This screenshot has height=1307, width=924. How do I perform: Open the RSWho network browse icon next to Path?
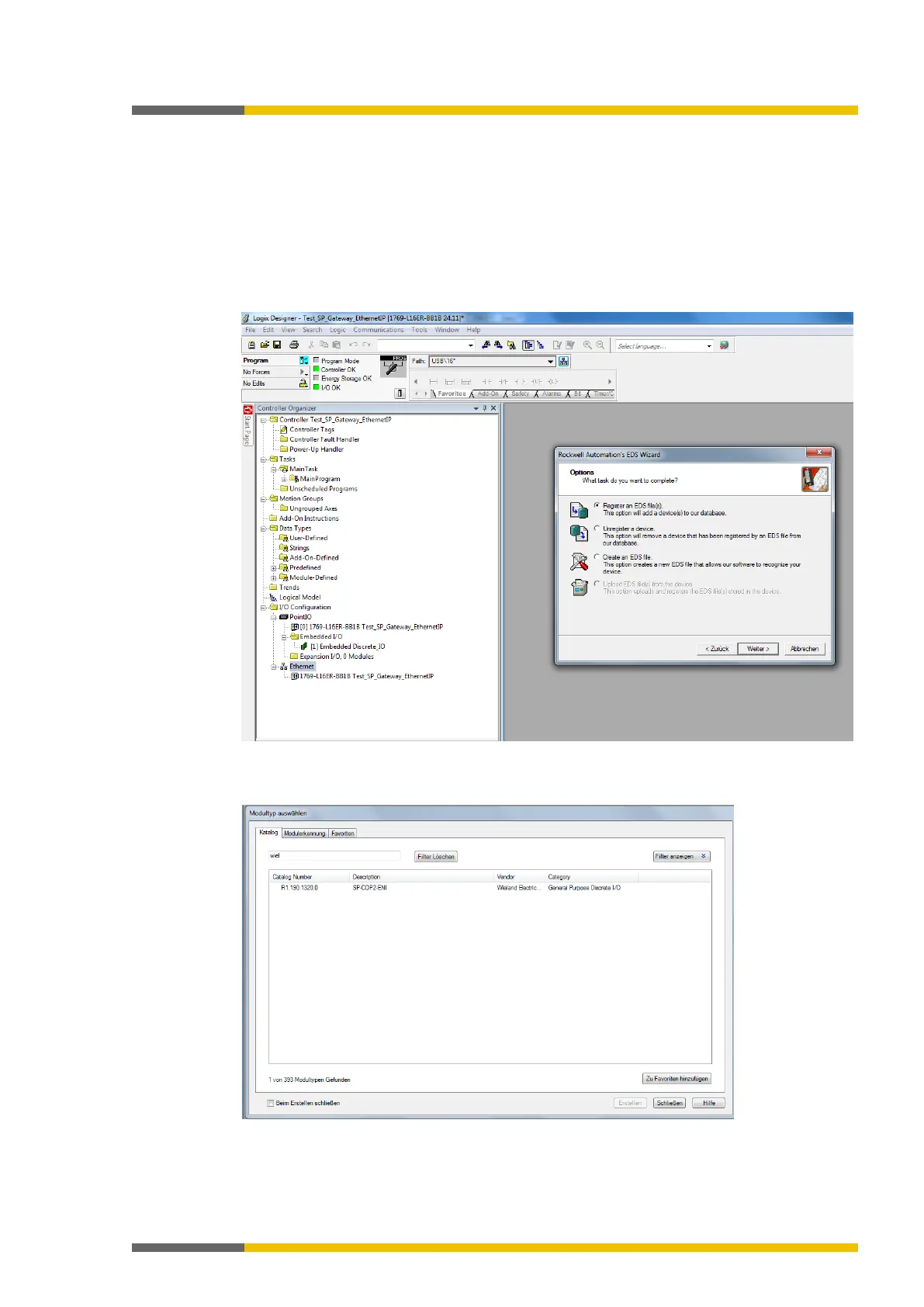tap(564, 361)
